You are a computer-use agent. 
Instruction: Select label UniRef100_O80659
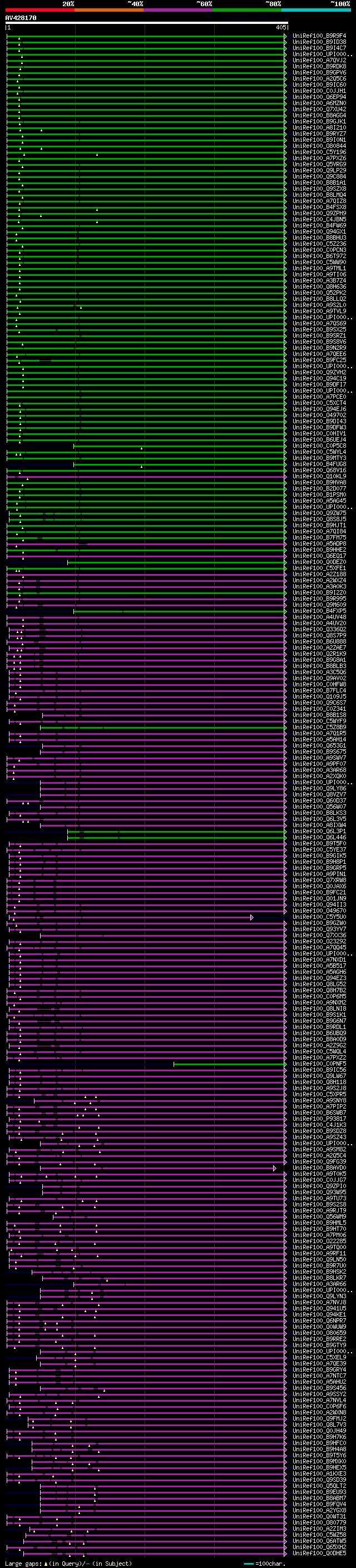[319, 1333]
